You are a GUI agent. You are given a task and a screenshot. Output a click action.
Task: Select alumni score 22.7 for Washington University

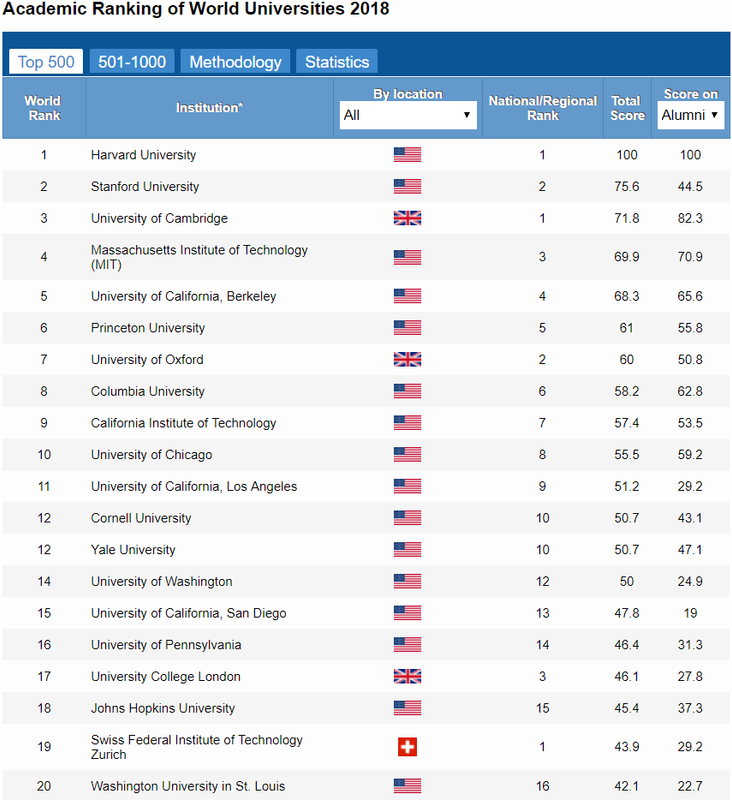(x=690, y=786)
